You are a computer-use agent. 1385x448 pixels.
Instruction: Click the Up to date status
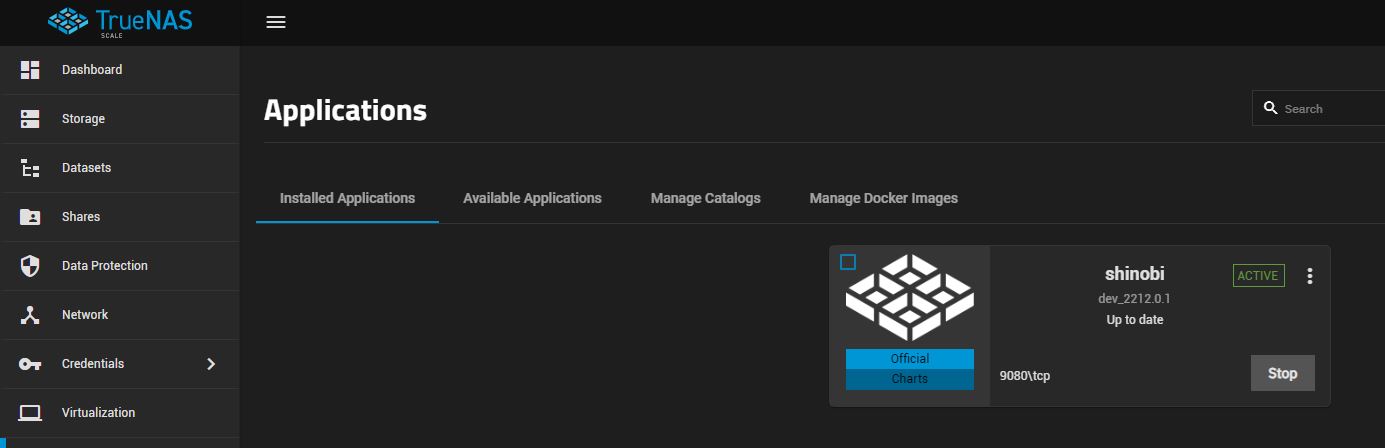[1134, 320]
